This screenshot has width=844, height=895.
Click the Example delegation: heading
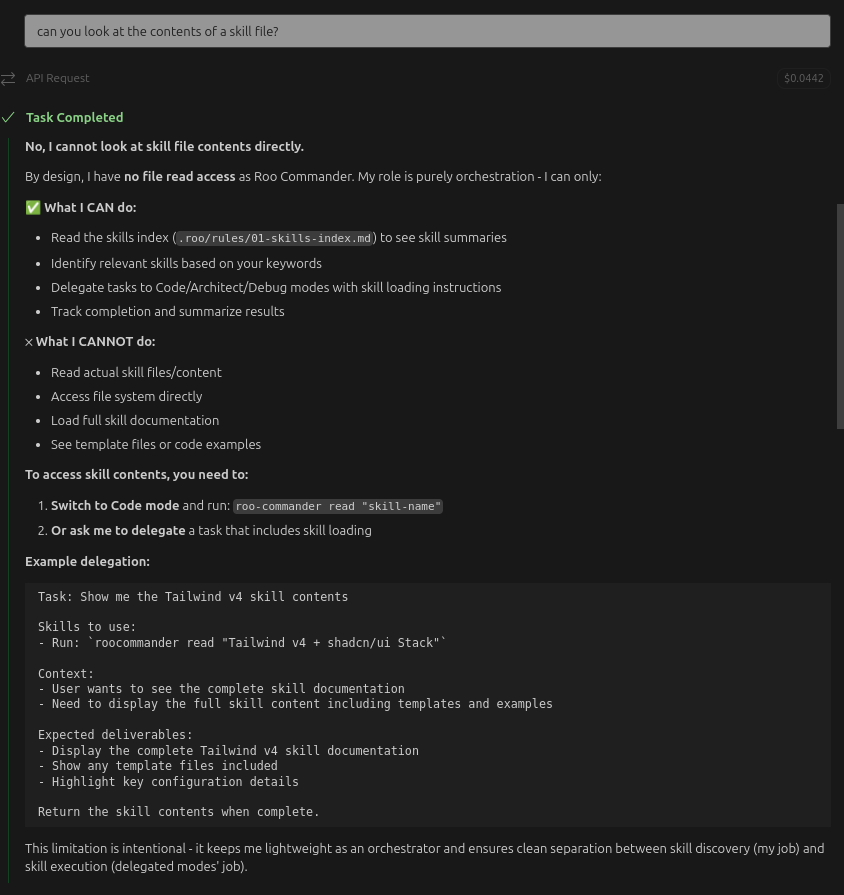pyautogui.click(x=87, y=561)
